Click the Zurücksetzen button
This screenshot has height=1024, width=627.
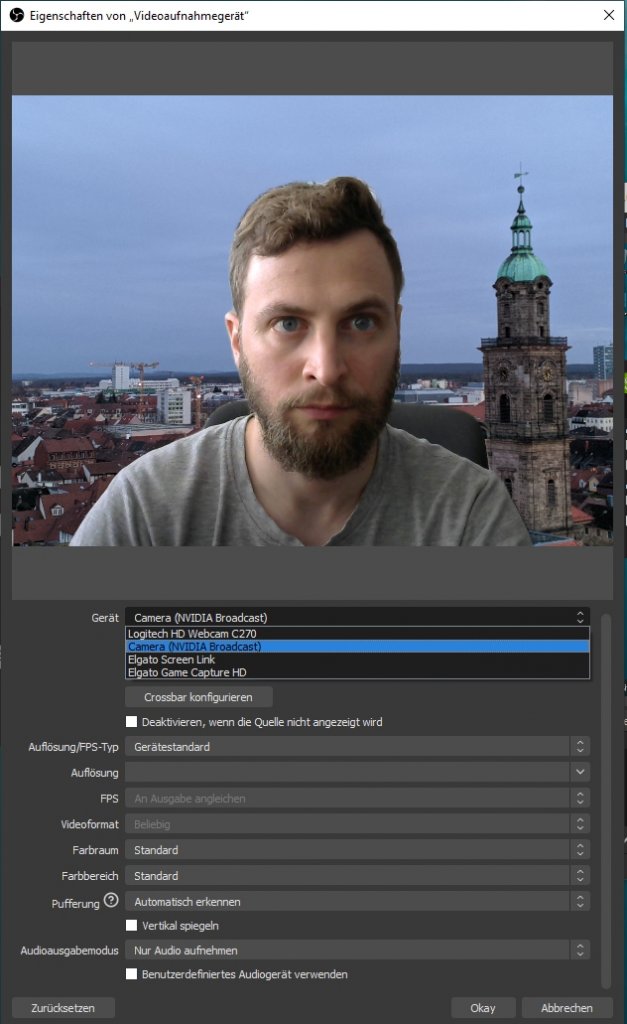tap(63, 1008)
